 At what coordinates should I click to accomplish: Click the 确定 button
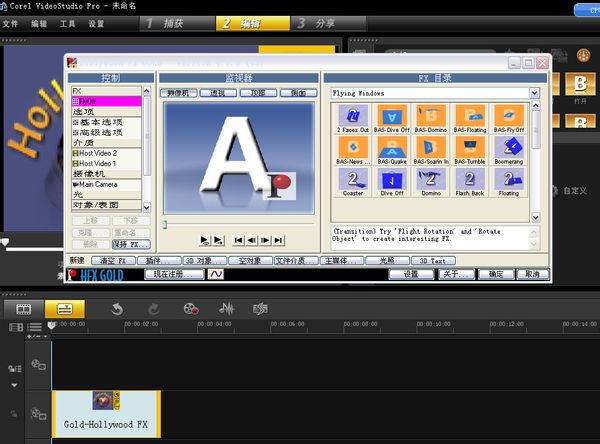(496, 274)
